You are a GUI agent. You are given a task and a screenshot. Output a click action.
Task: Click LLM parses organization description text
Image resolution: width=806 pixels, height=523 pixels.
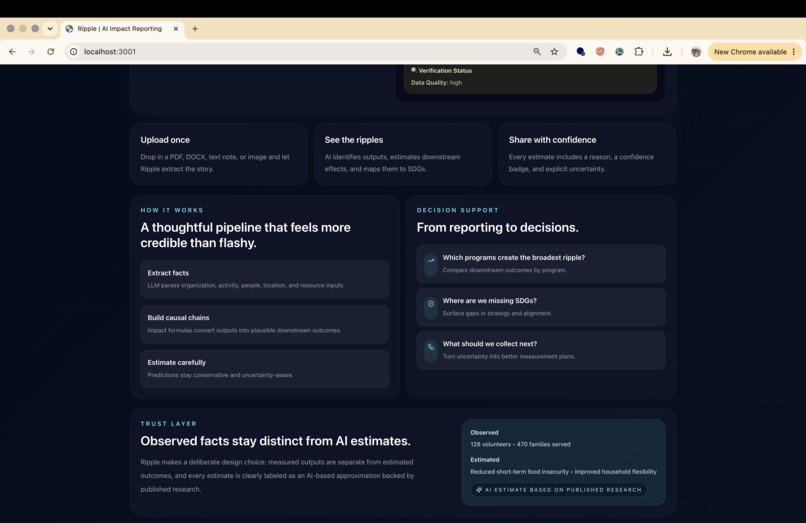click(246, 285)
